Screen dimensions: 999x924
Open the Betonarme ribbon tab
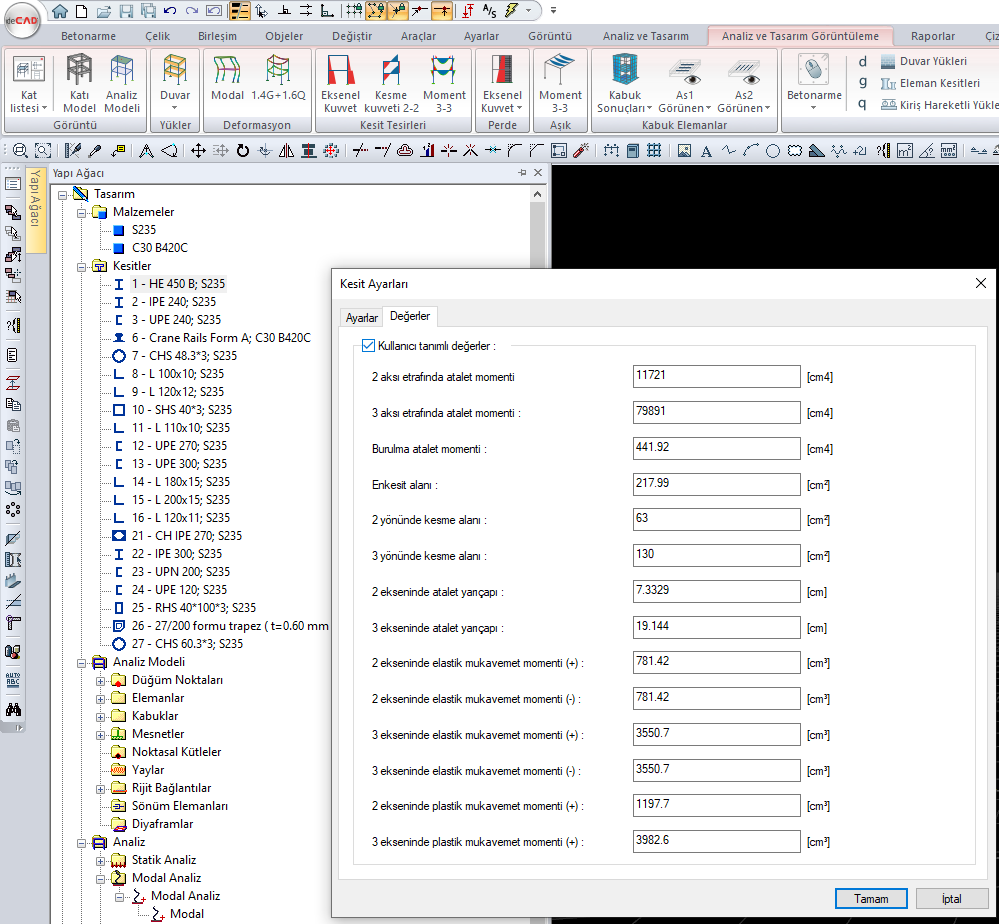coord(89,36)
